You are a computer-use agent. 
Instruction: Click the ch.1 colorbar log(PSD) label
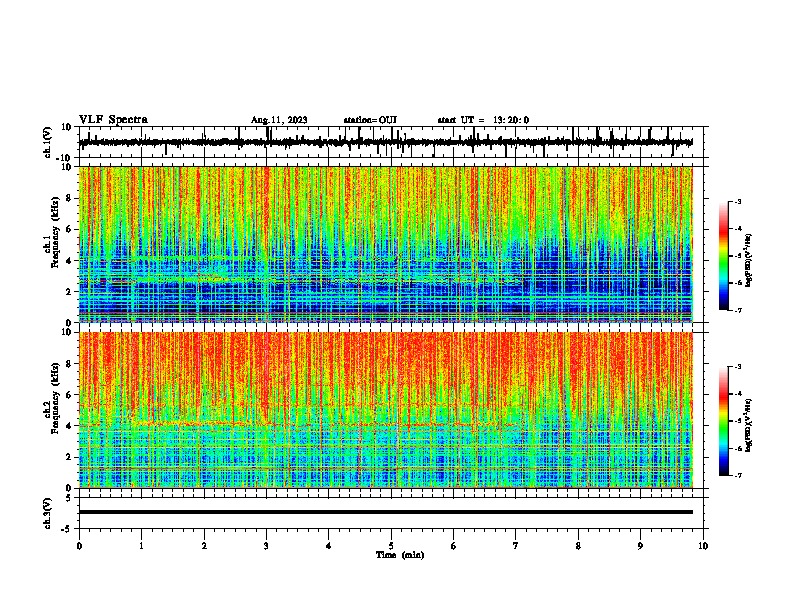click(749, 261)
